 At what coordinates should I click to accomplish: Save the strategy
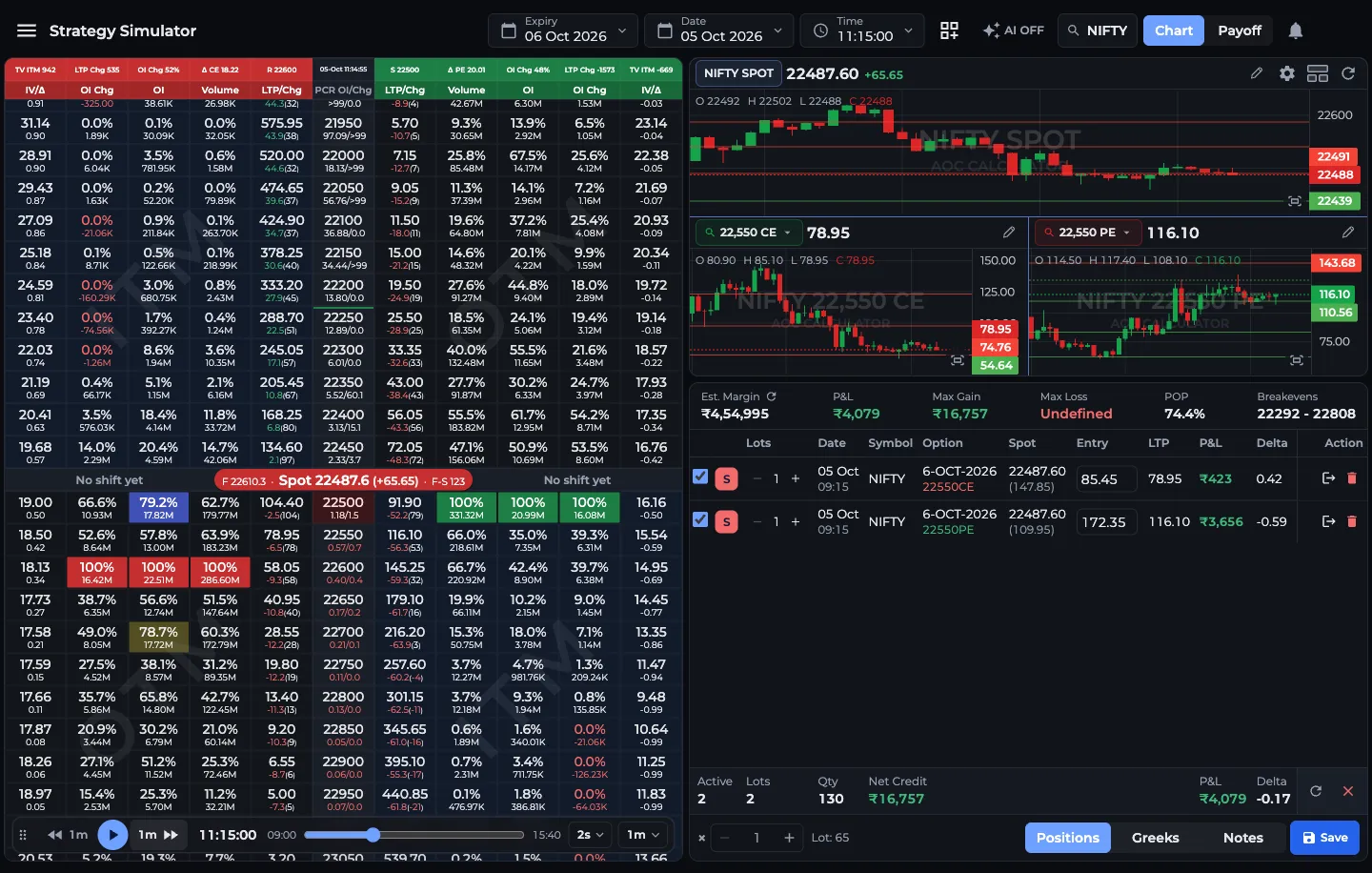[x=1325, y=838]
